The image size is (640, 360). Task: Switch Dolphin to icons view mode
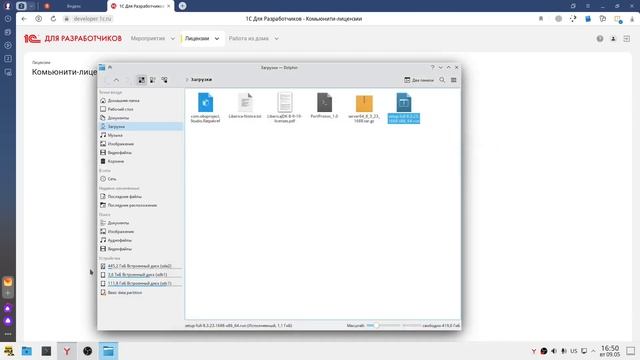click(141, 80)
